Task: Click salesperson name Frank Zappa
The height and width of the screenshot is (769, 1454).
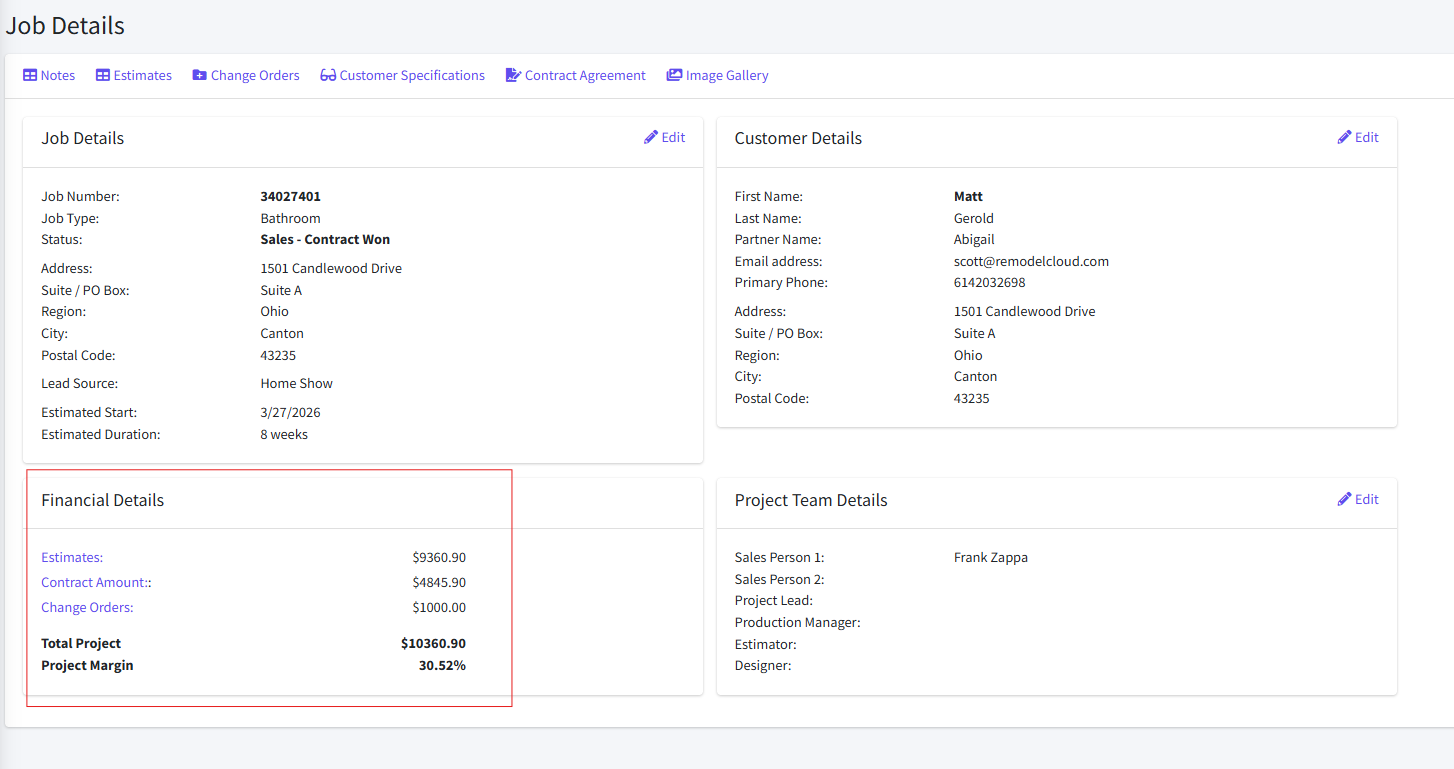Action: click(990, 558)
